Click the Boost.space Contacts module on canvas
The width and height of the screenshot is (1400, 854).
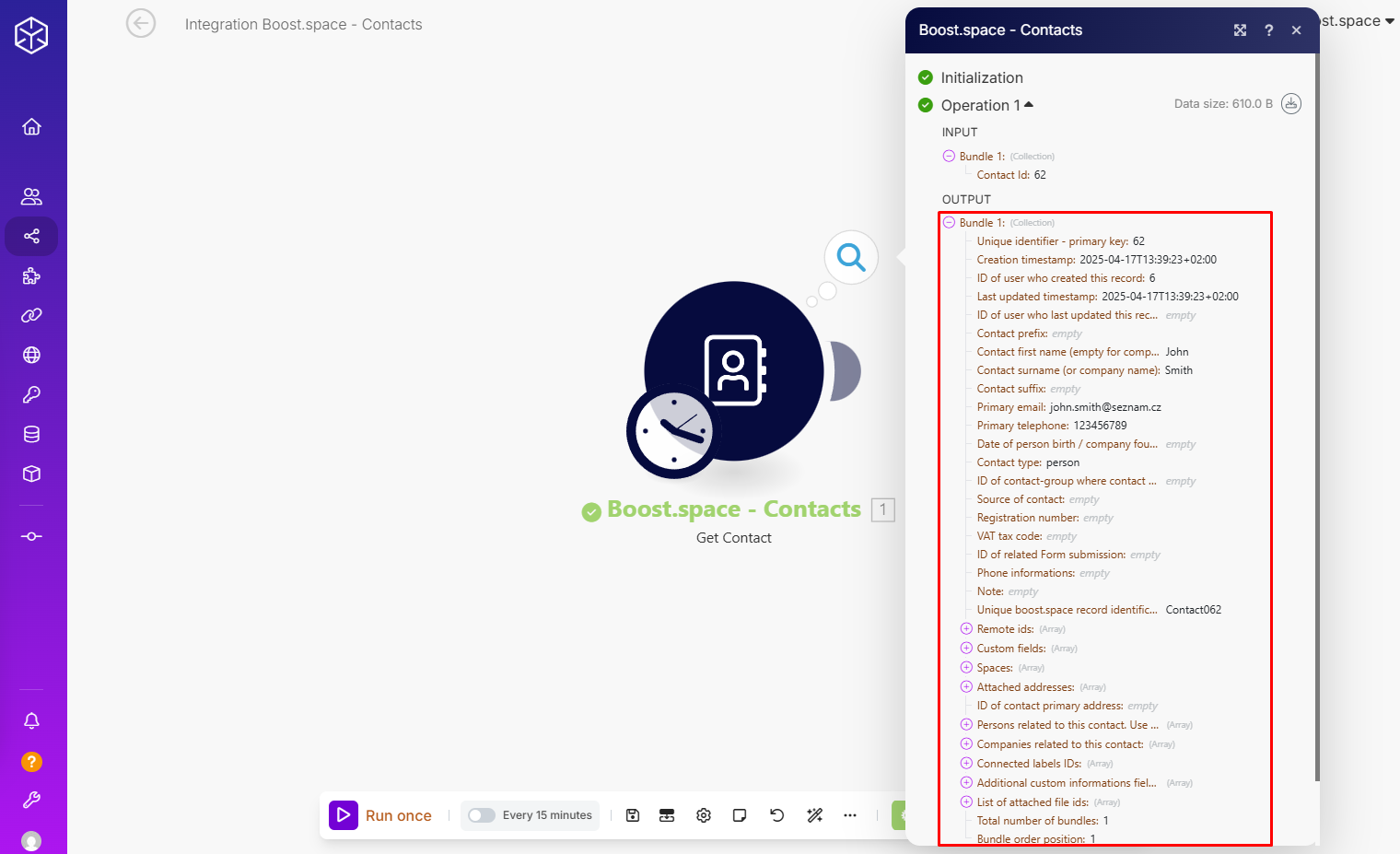(x=733, y=371)
